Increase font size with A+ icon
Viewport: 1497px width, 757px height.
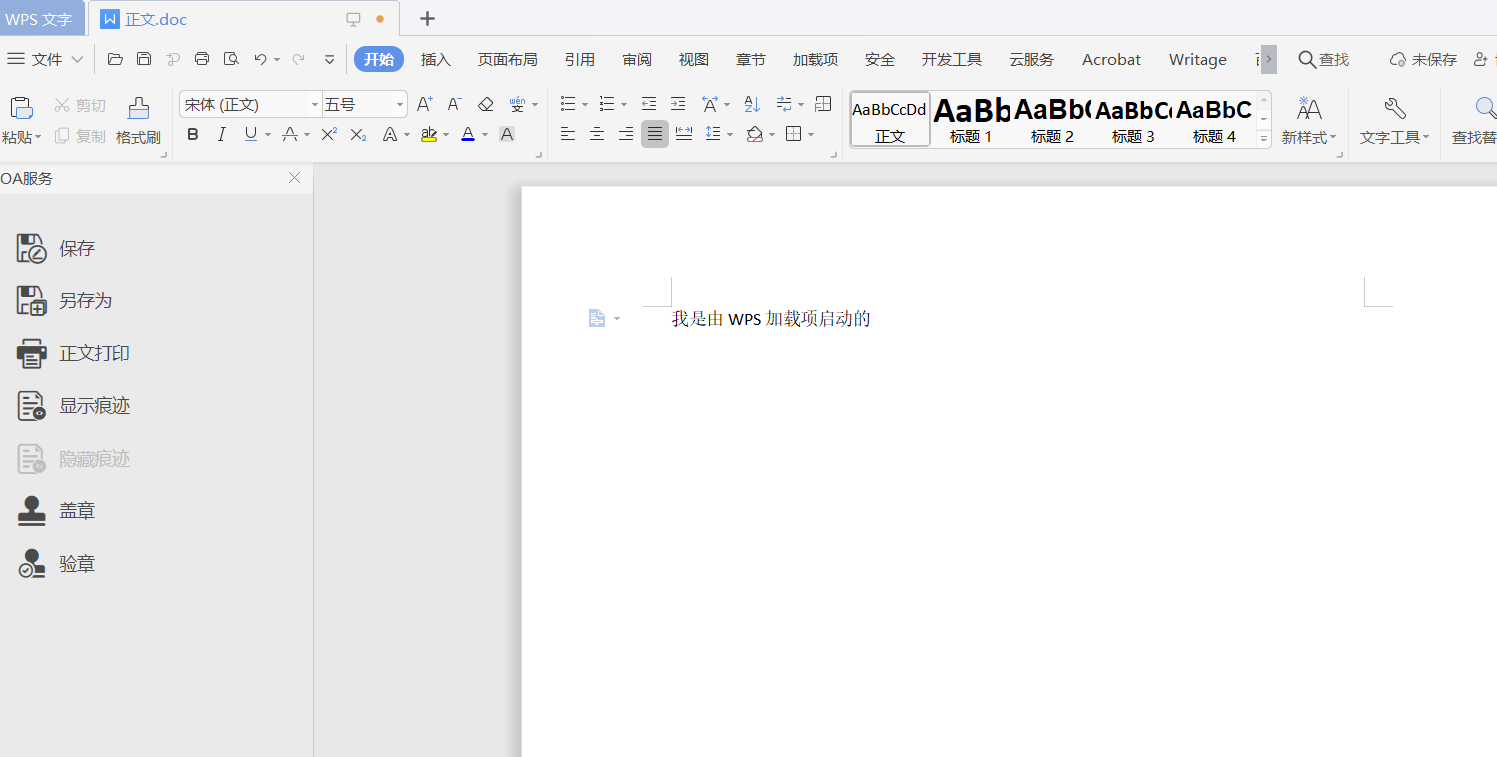pos(425,104)
